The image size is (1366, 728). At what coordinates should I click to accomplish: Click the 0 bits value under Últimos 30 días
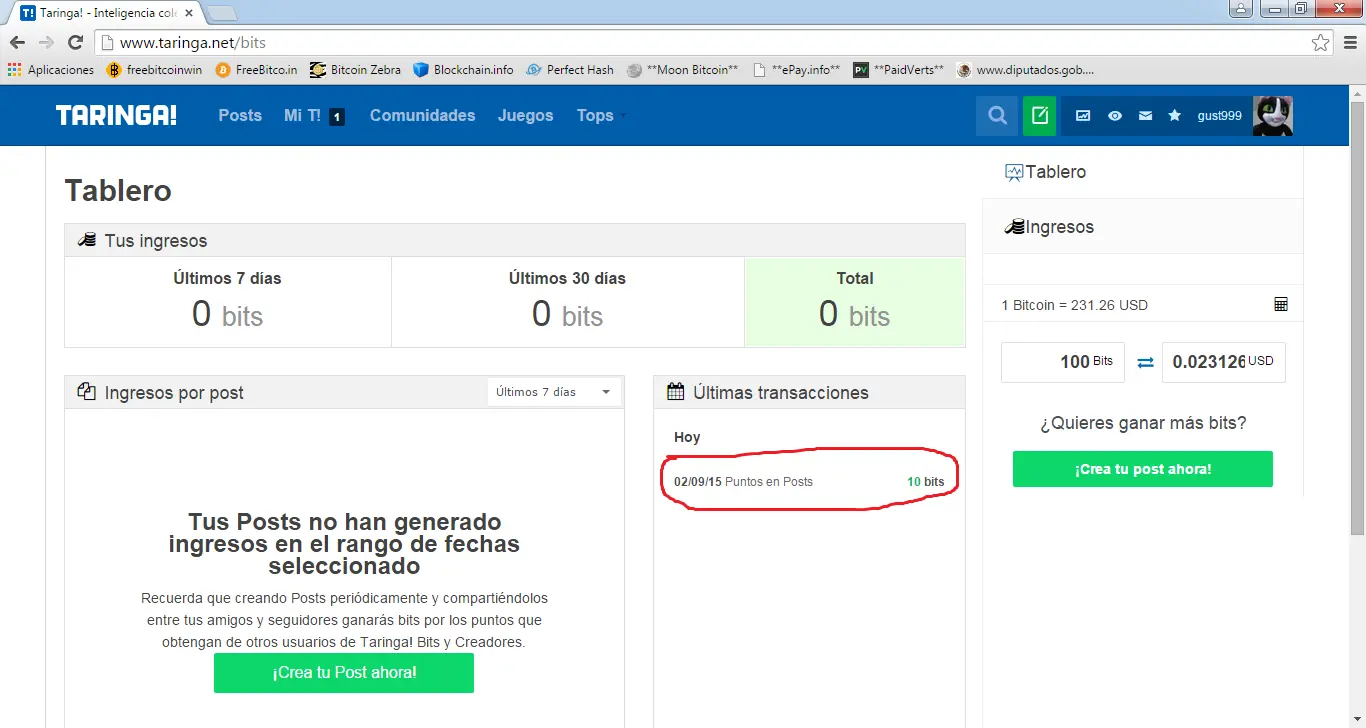point(567,315)
